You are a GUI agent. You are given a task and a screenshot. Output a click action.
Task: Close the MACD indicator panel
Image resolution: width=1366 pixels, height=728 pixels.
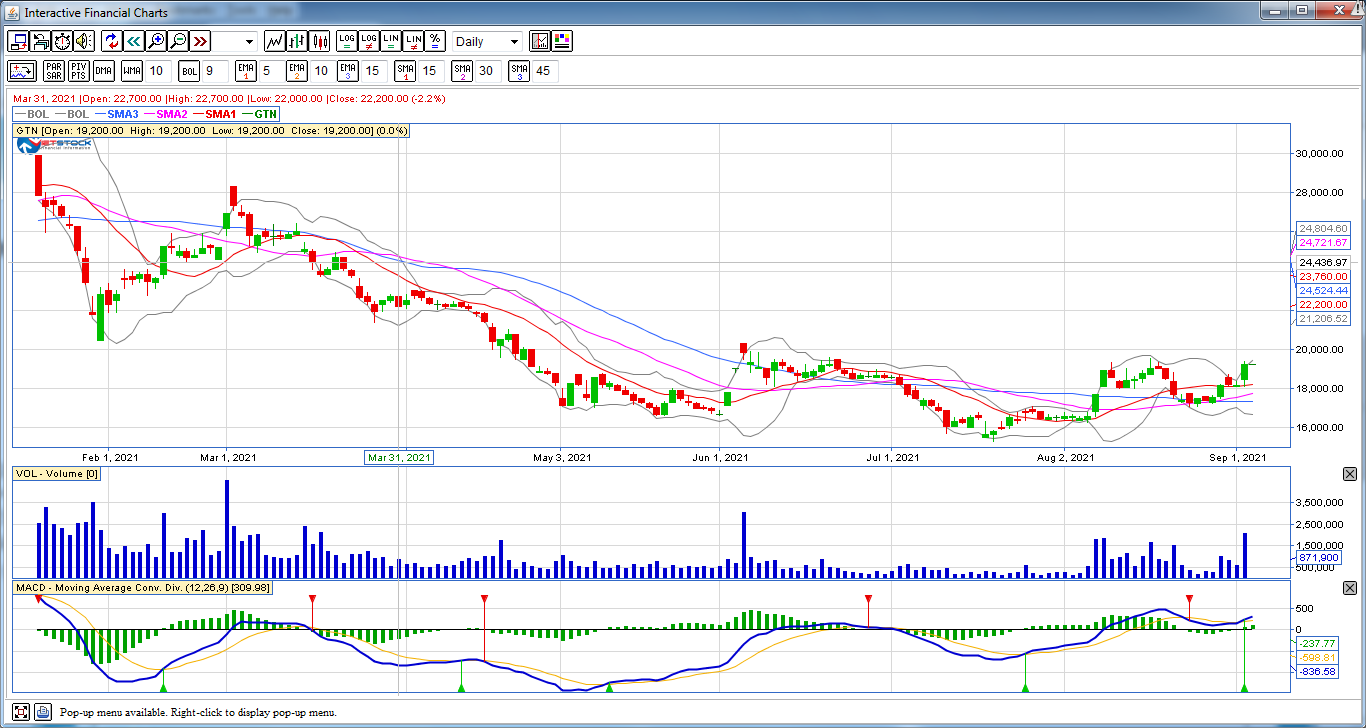1349,587
